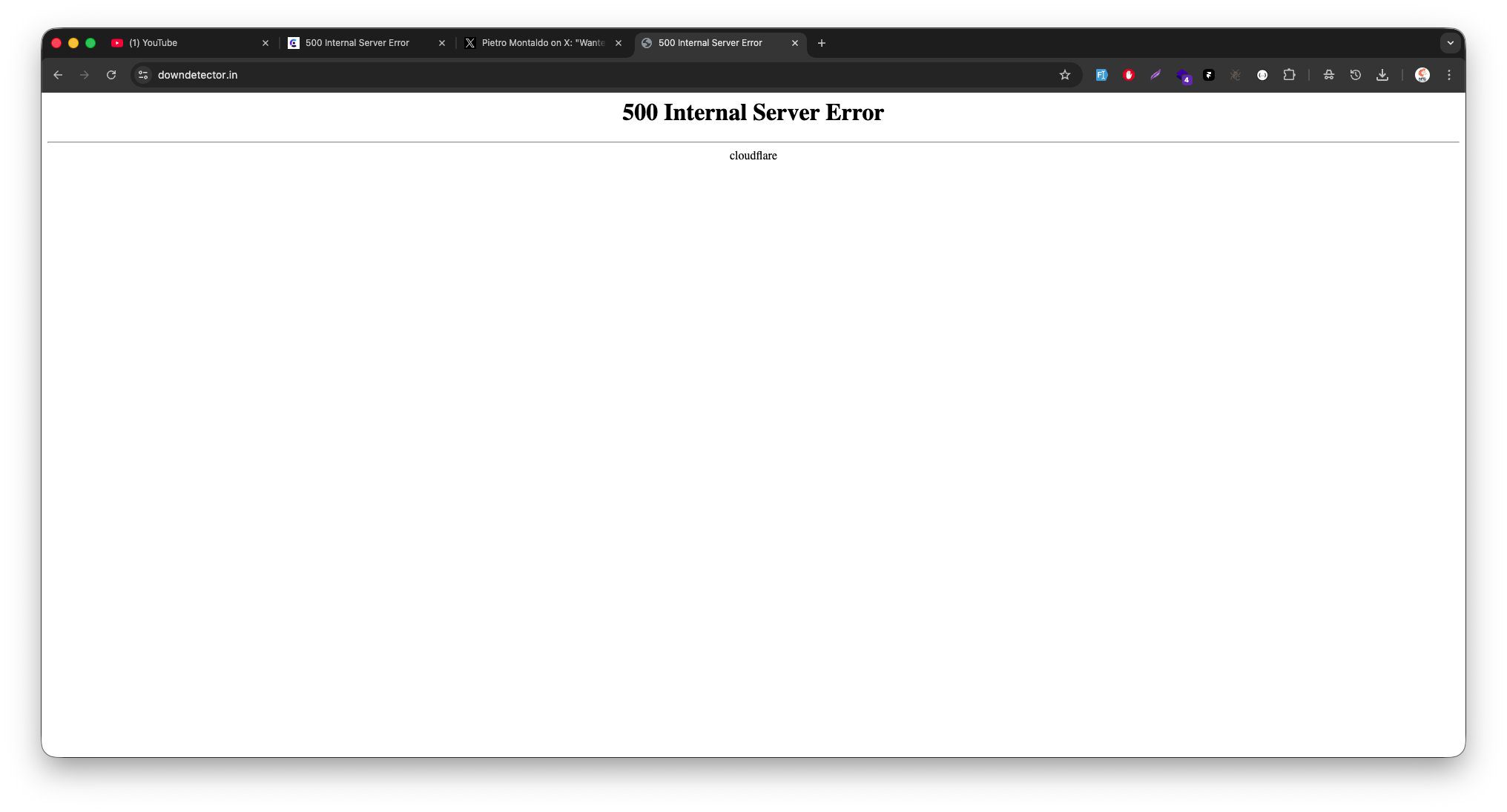Bookmark this page with the star icon

click(1064, 75)
